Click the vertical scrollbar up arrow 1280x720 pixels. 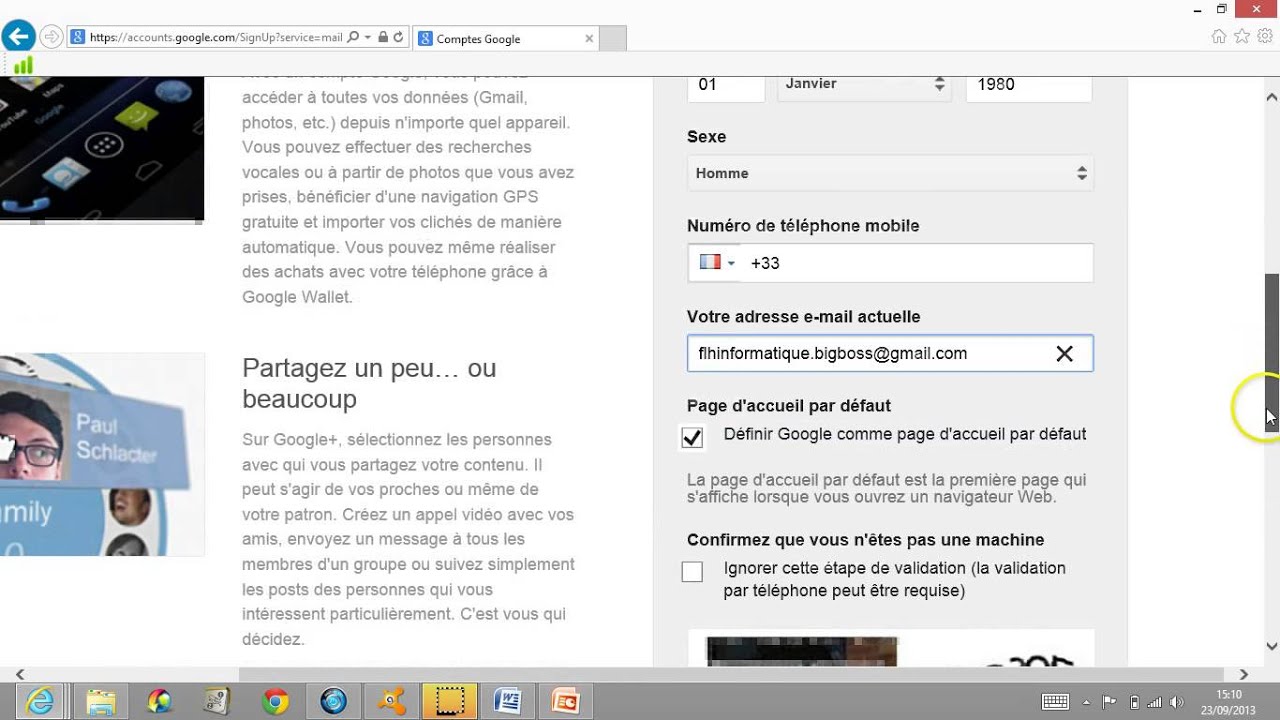pos(1272,97)
